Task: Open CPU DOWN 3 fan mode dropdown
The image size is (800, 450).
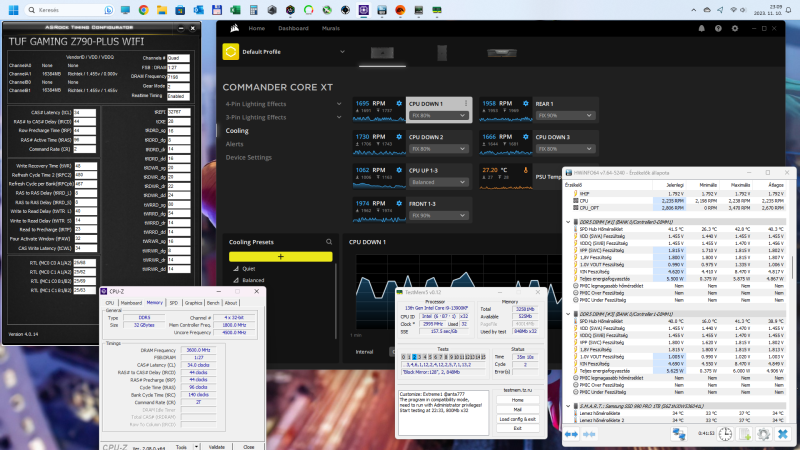Action: coord(565,149)
